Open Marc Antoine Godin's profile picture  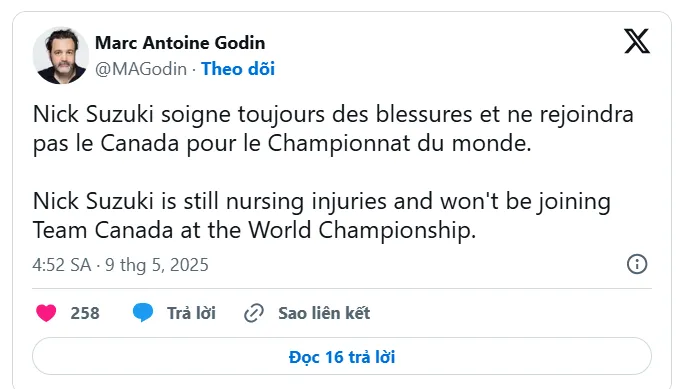click(60, 56)
